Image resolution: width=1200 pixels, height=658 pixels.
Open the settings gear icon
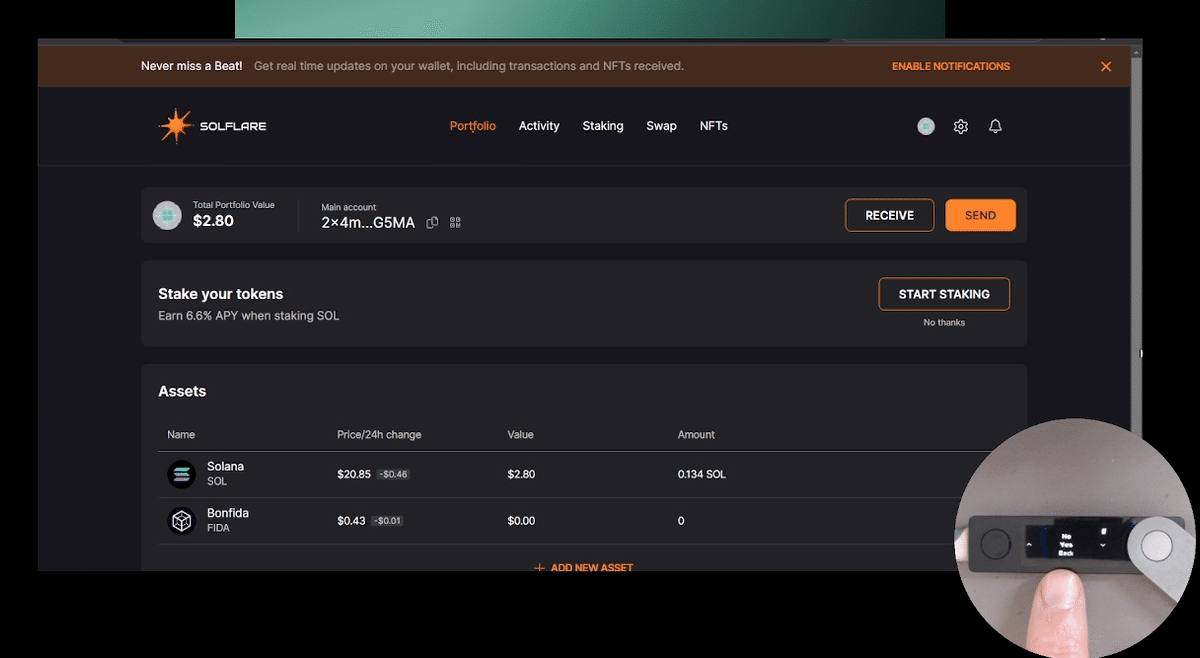(x=961, y=126)
